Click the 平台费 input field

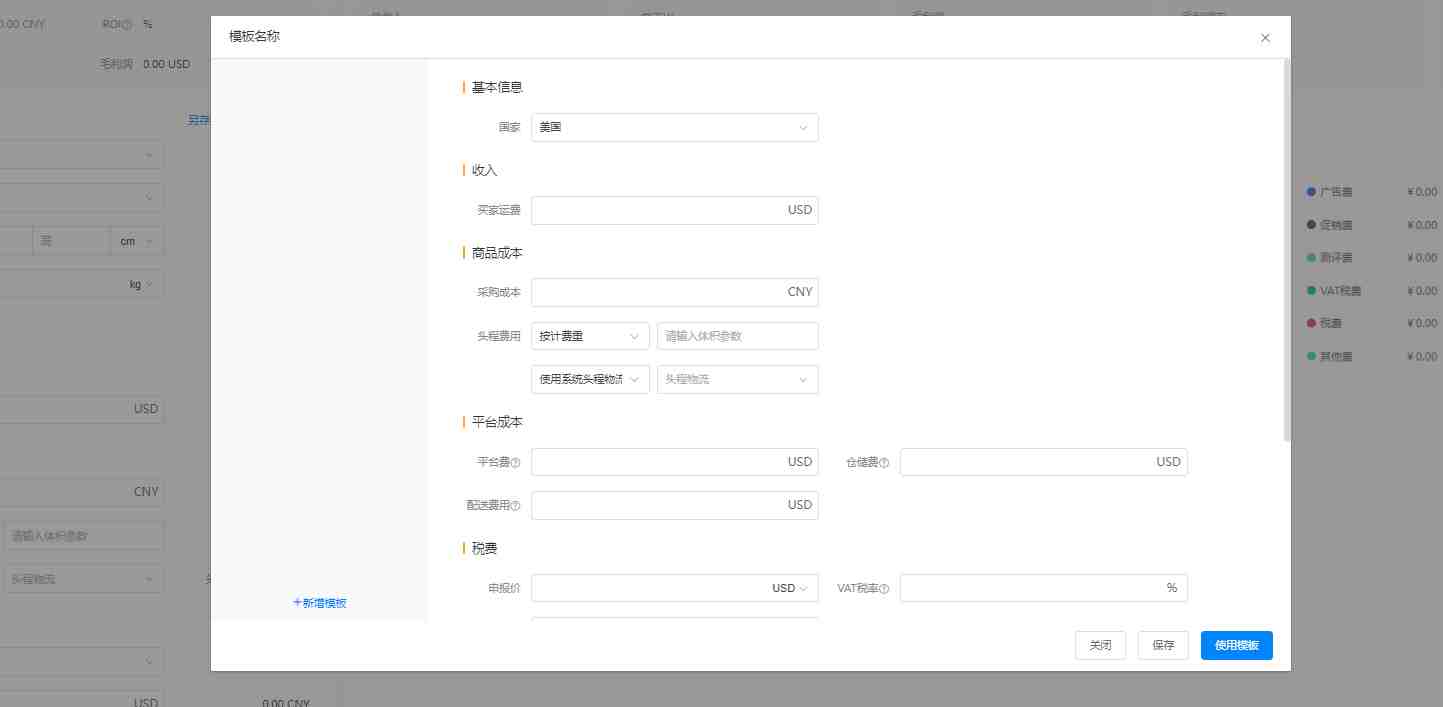(675, 462)
